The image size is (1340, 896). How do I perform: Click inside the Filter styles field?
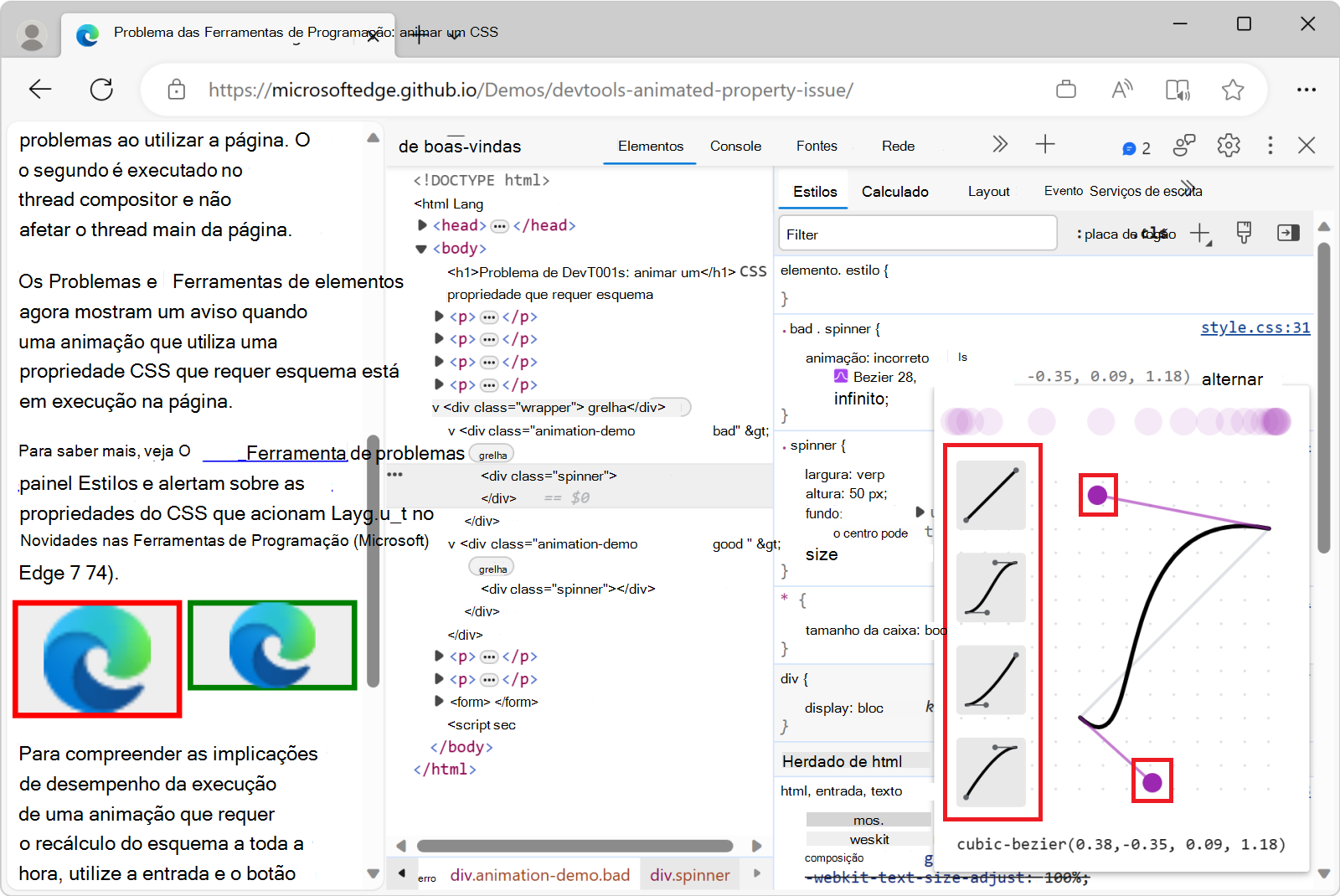[x=917, y=234]
